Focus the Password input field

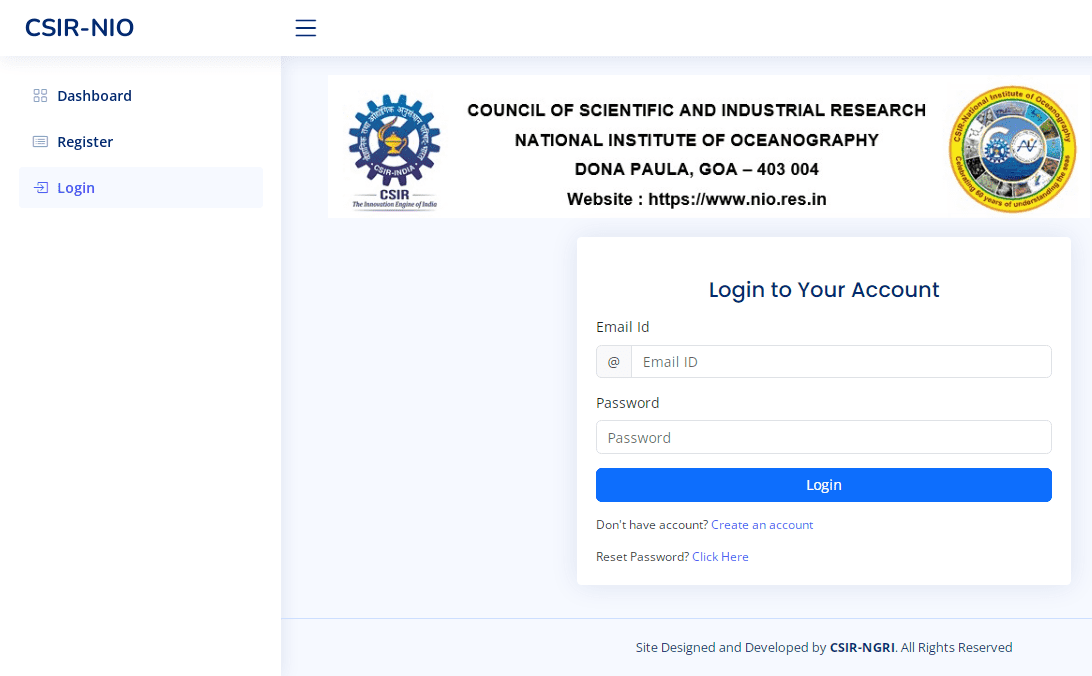823,437
